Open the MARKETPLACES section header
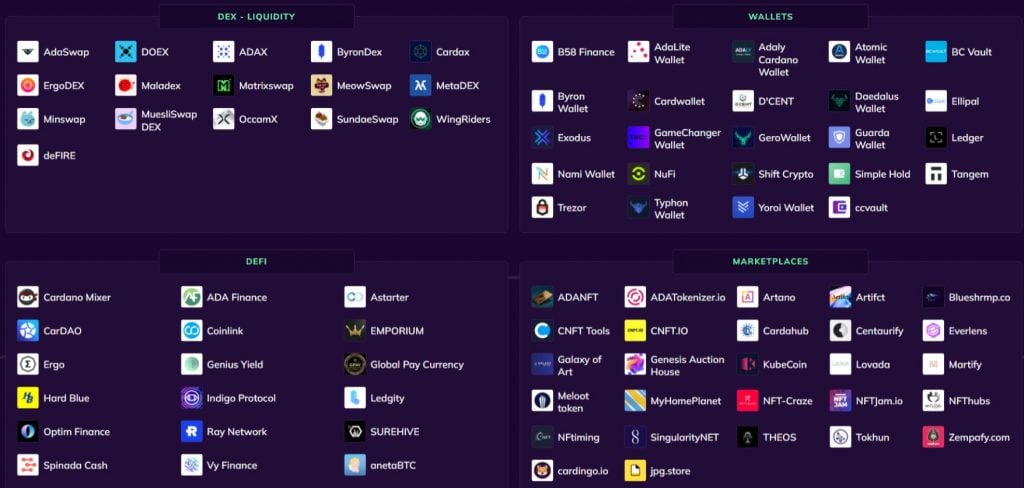The width and height of the screenshot is (1024, 488). coord(771,261)
